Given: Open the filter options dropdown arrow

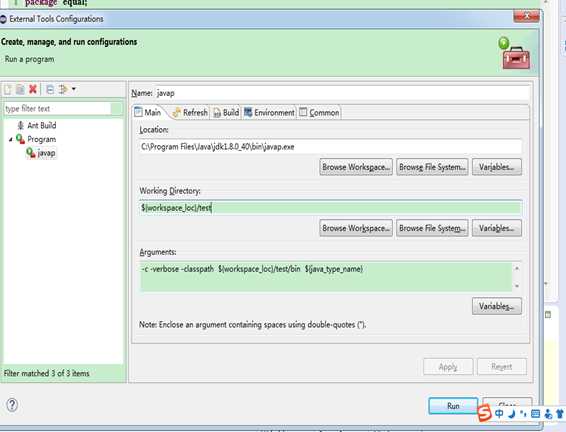Looking at the screenshot, I should 74,89.
